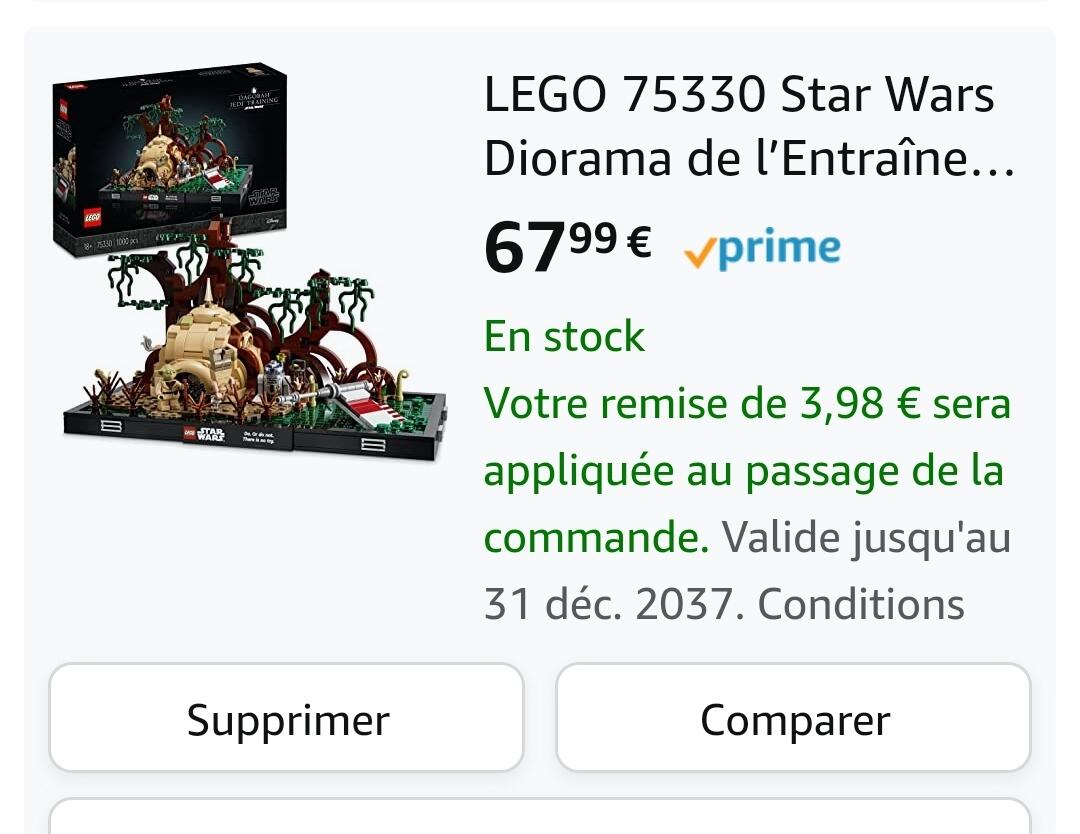Click the built Dagobah diorama model image

256,344
